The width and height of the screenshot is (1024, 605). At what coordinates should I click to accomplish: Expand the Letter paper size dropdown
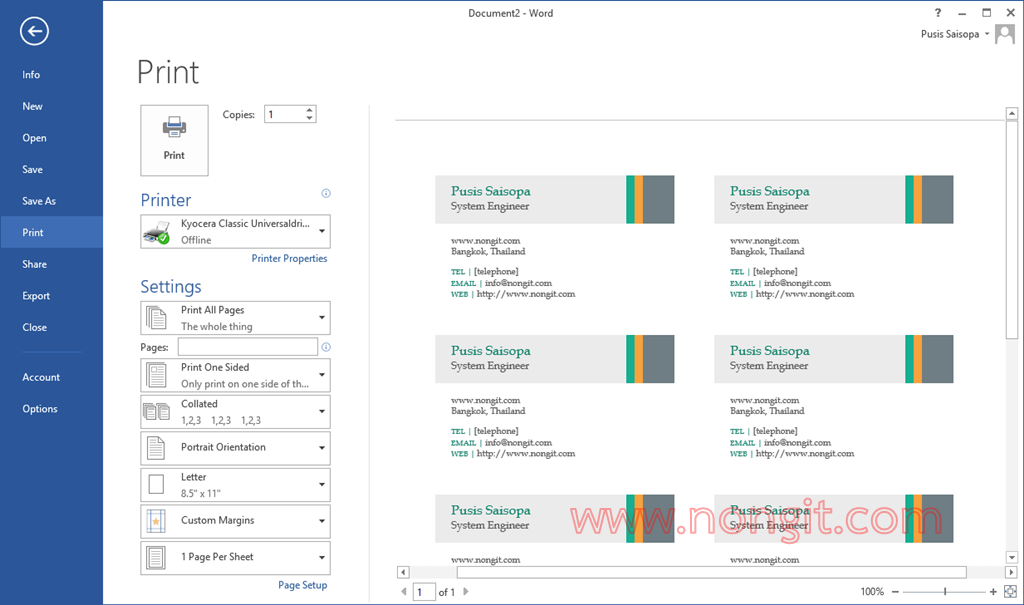coord(322,485)
